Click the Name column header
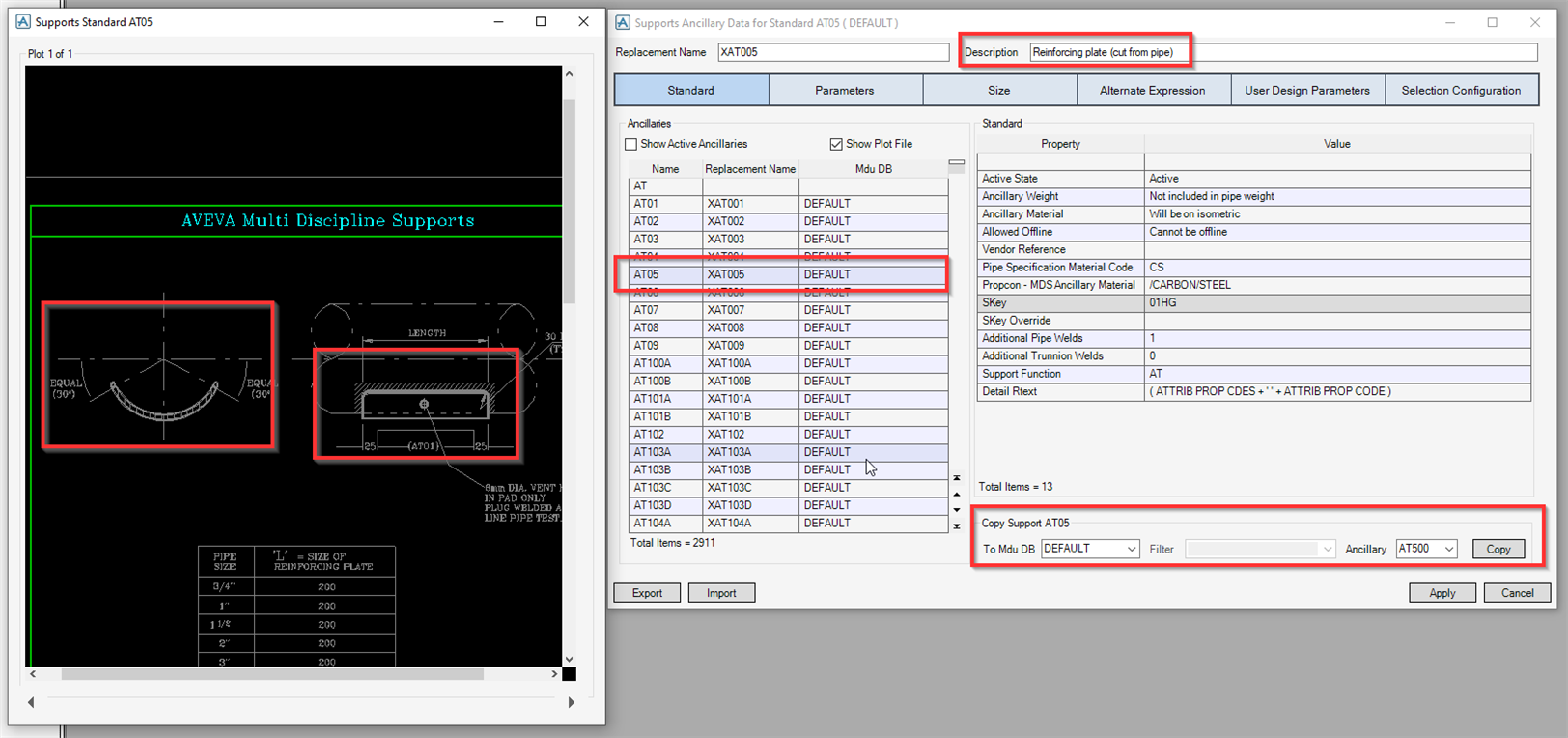Image resolution: width=1568 pixels, height=738 pixels. (665, 169)
